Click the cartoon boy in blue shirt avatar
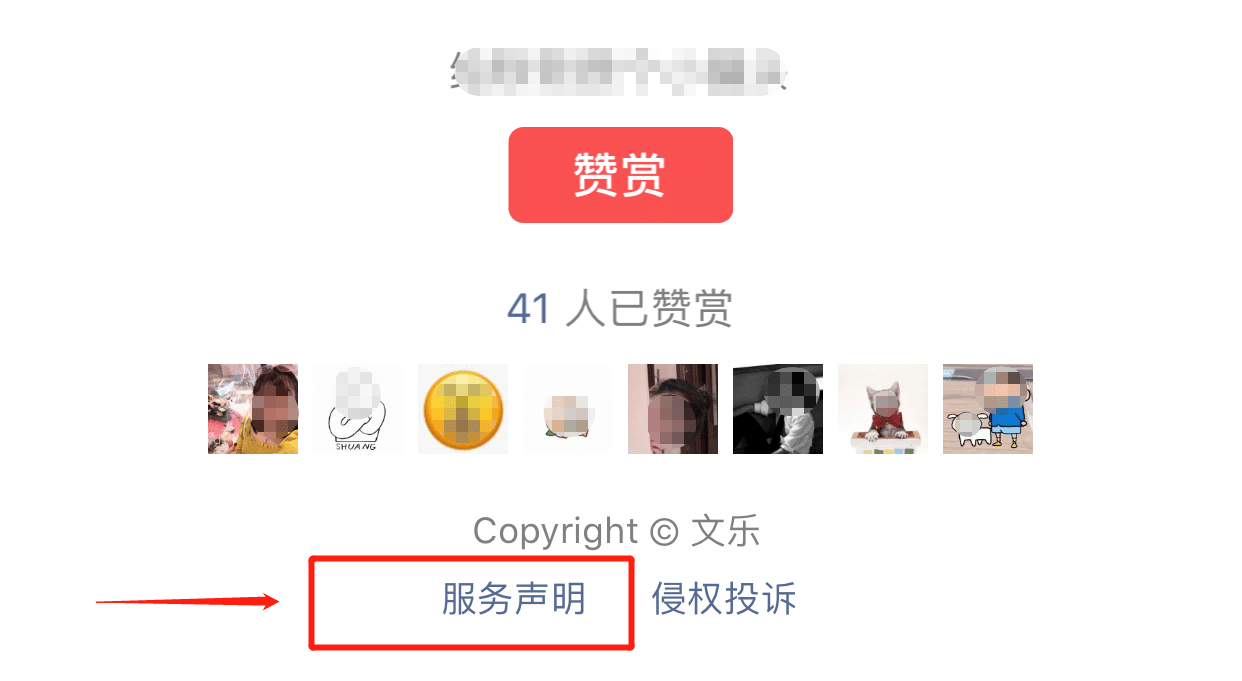 [x=988, y=409]
